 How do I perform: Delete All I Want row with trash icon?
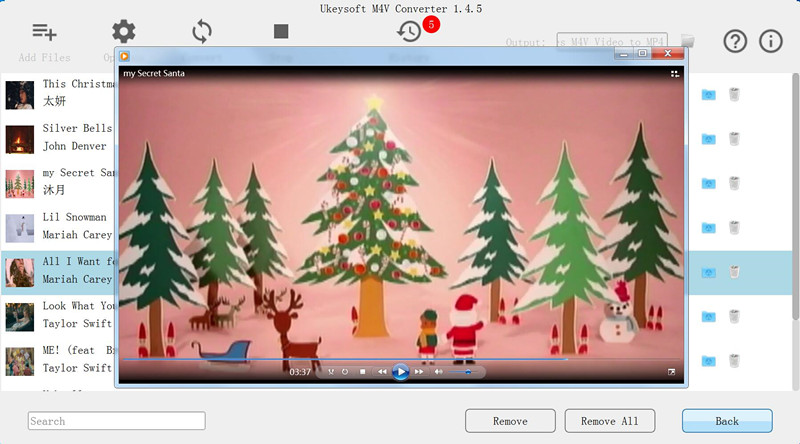734,272
